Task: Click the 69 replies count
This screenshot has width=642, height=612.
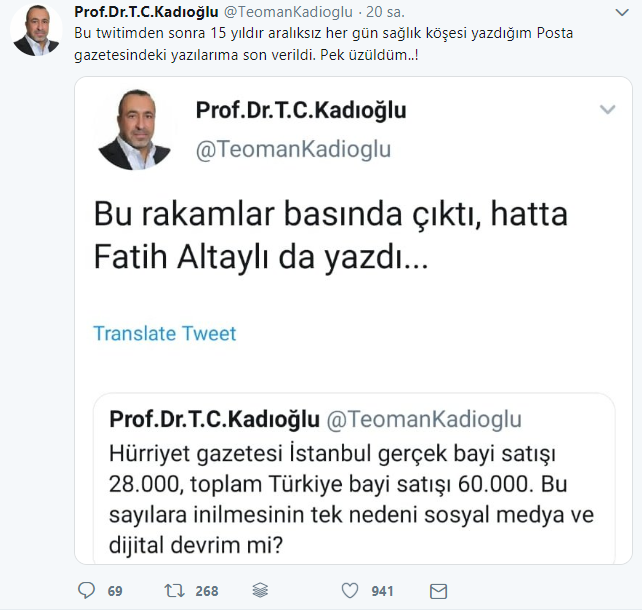Action: click(x=115, y=591)
